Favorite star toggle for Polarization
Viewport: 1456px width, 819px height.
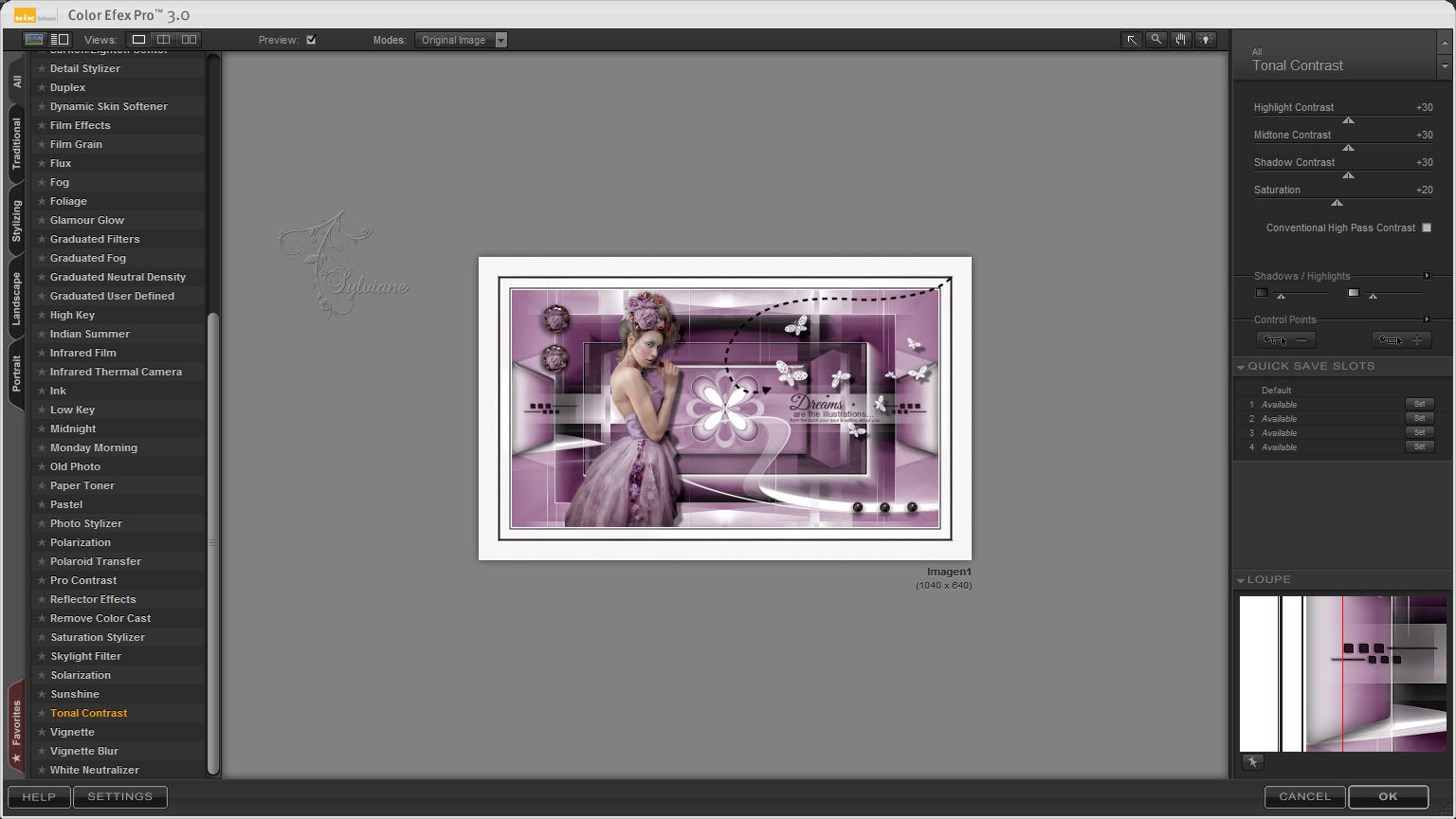click(42, 542)
